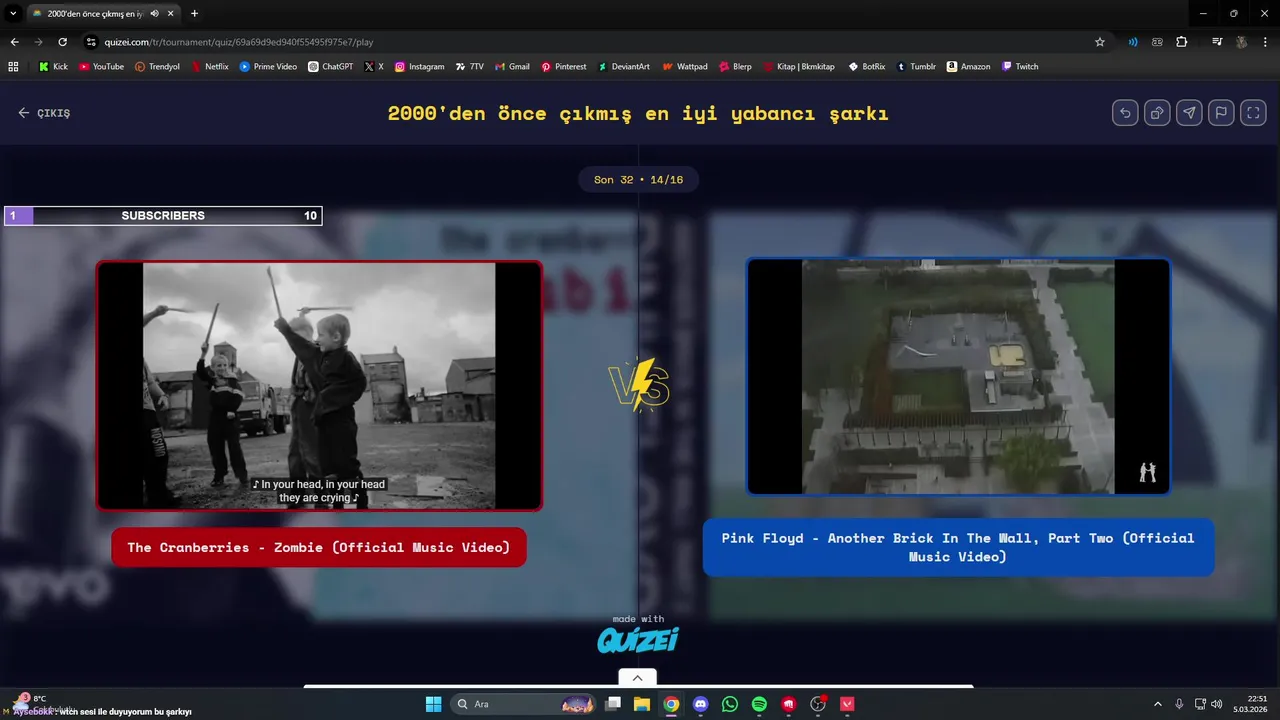Open Discord from the taskbar

tap(701, 704)
